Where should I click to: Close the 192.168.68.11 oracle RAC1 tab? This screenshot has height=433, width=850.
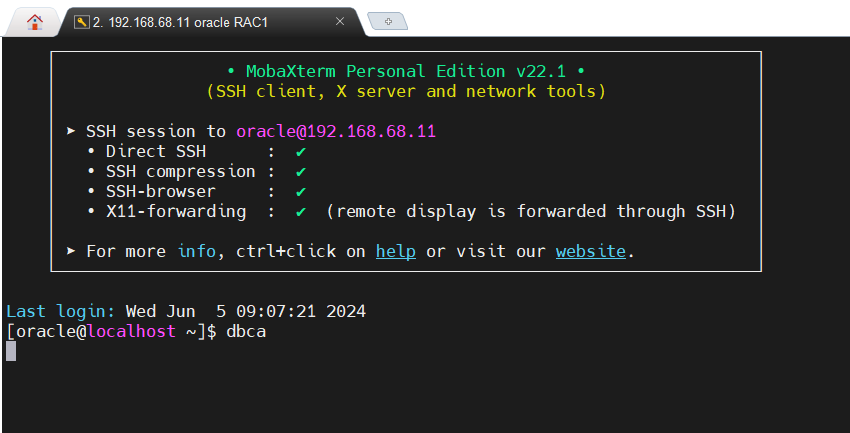point(340,21)
